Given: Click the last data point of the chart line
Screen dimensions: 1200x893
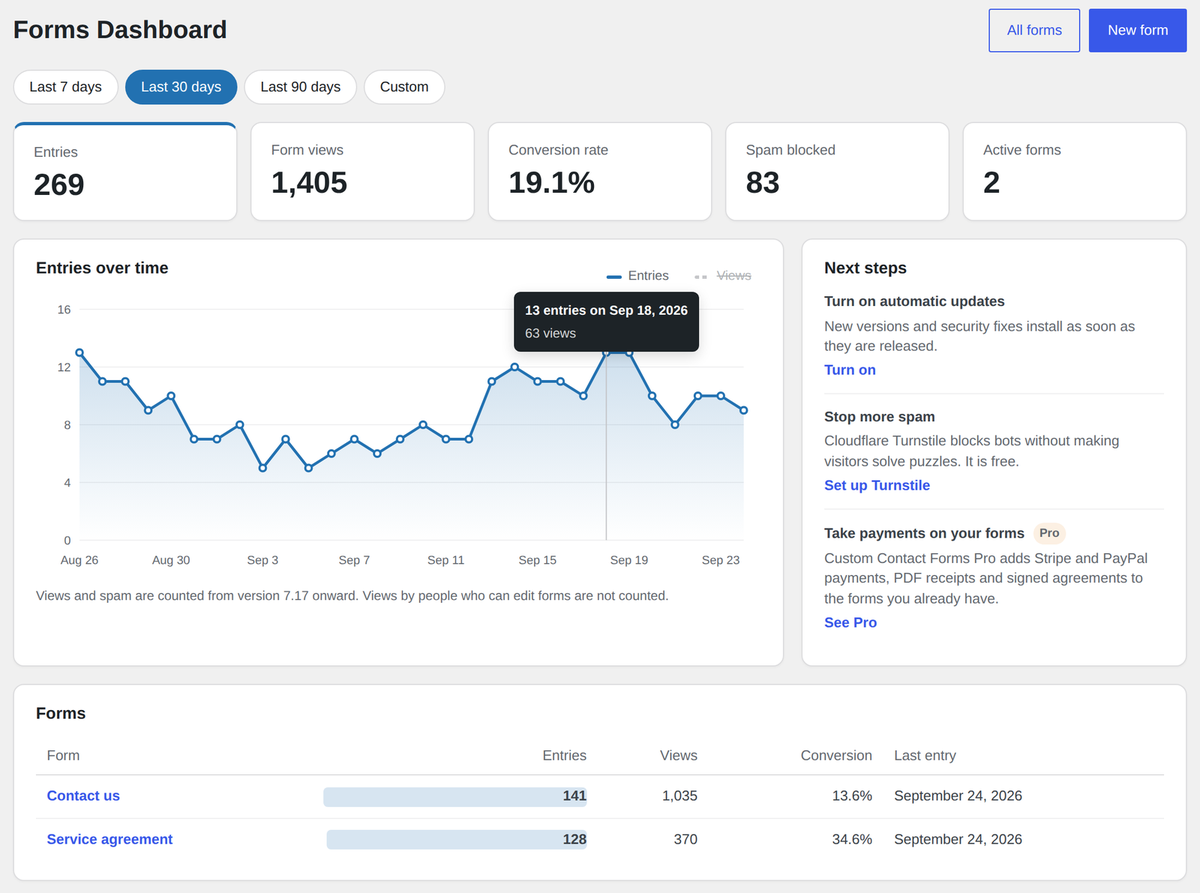Looking at the screenshot, I should click(743, 410).
